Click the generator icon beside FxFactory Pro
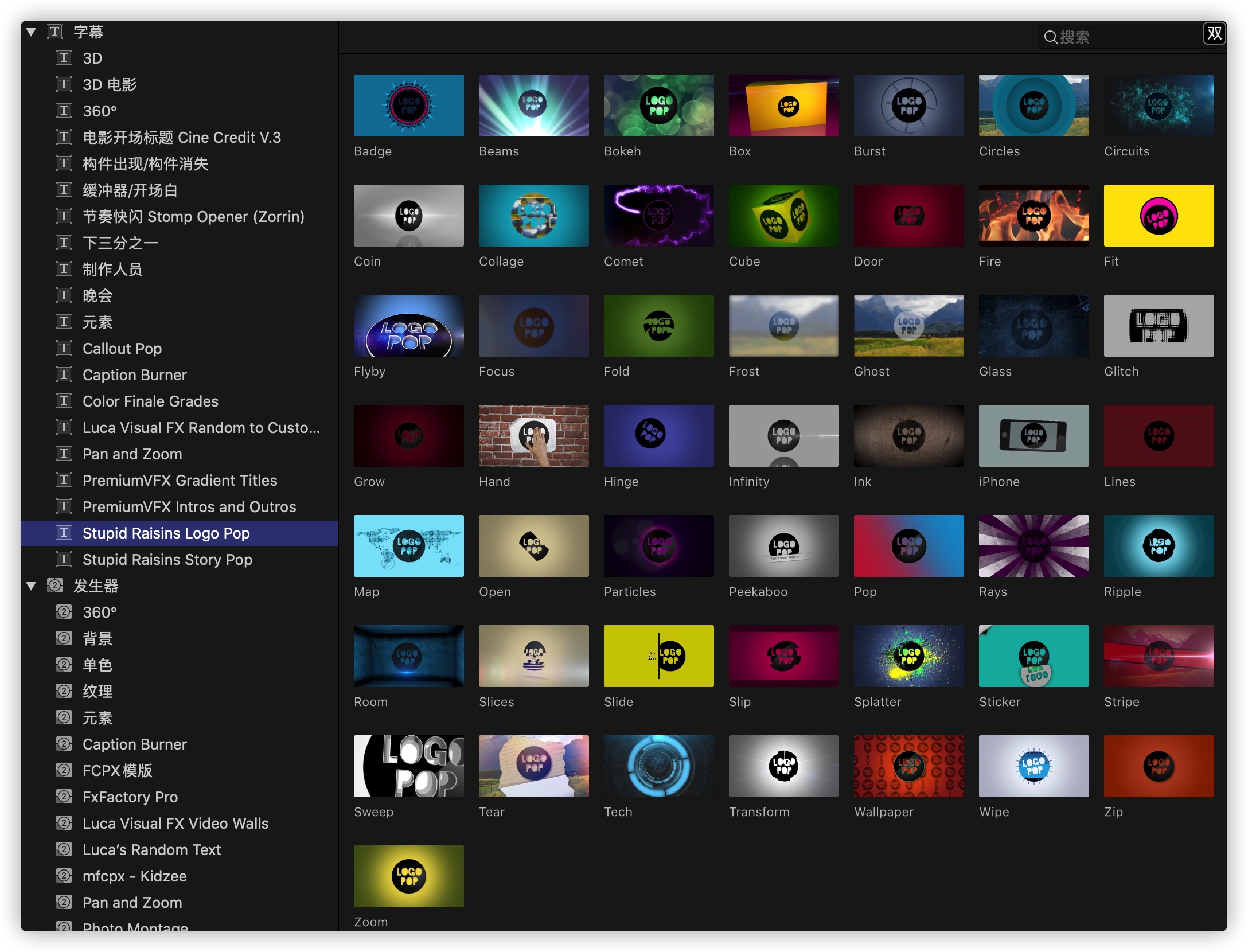Image resolution: width=1248 pixels, height=952 pixels. 64,797
